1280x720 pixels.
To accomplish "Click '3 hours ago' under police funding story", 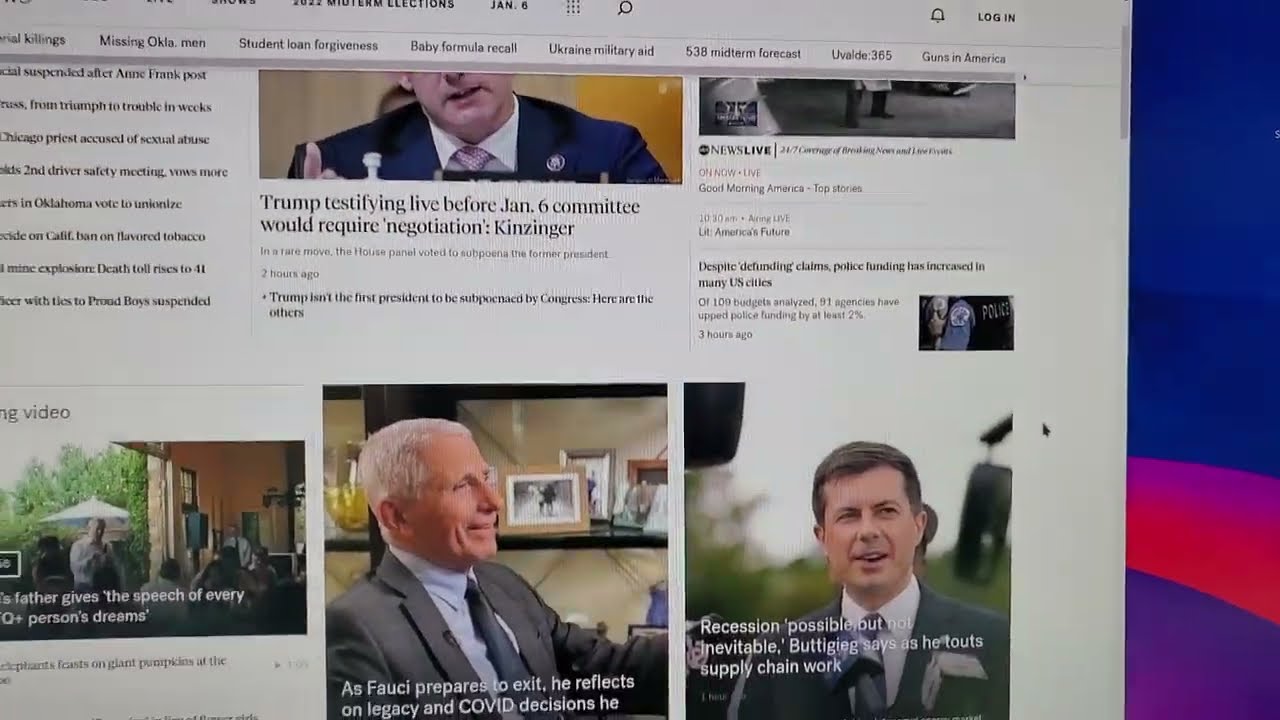I will [725, 334].
